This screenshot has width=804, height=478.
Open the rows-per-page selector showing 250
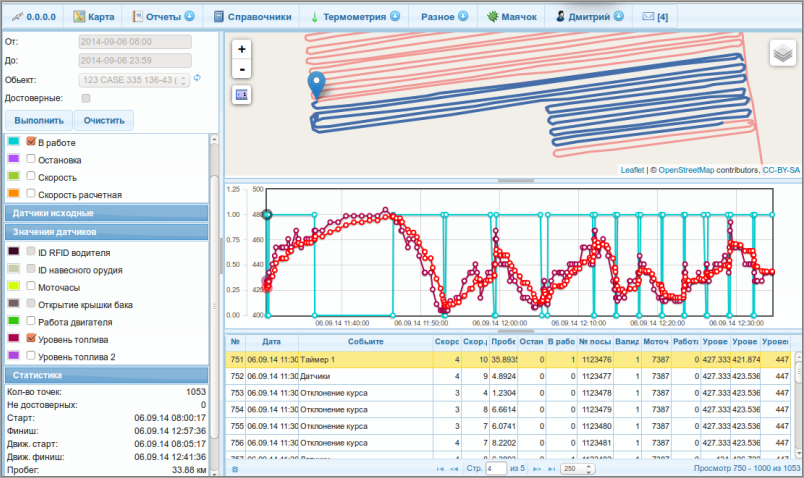(577, 468)
